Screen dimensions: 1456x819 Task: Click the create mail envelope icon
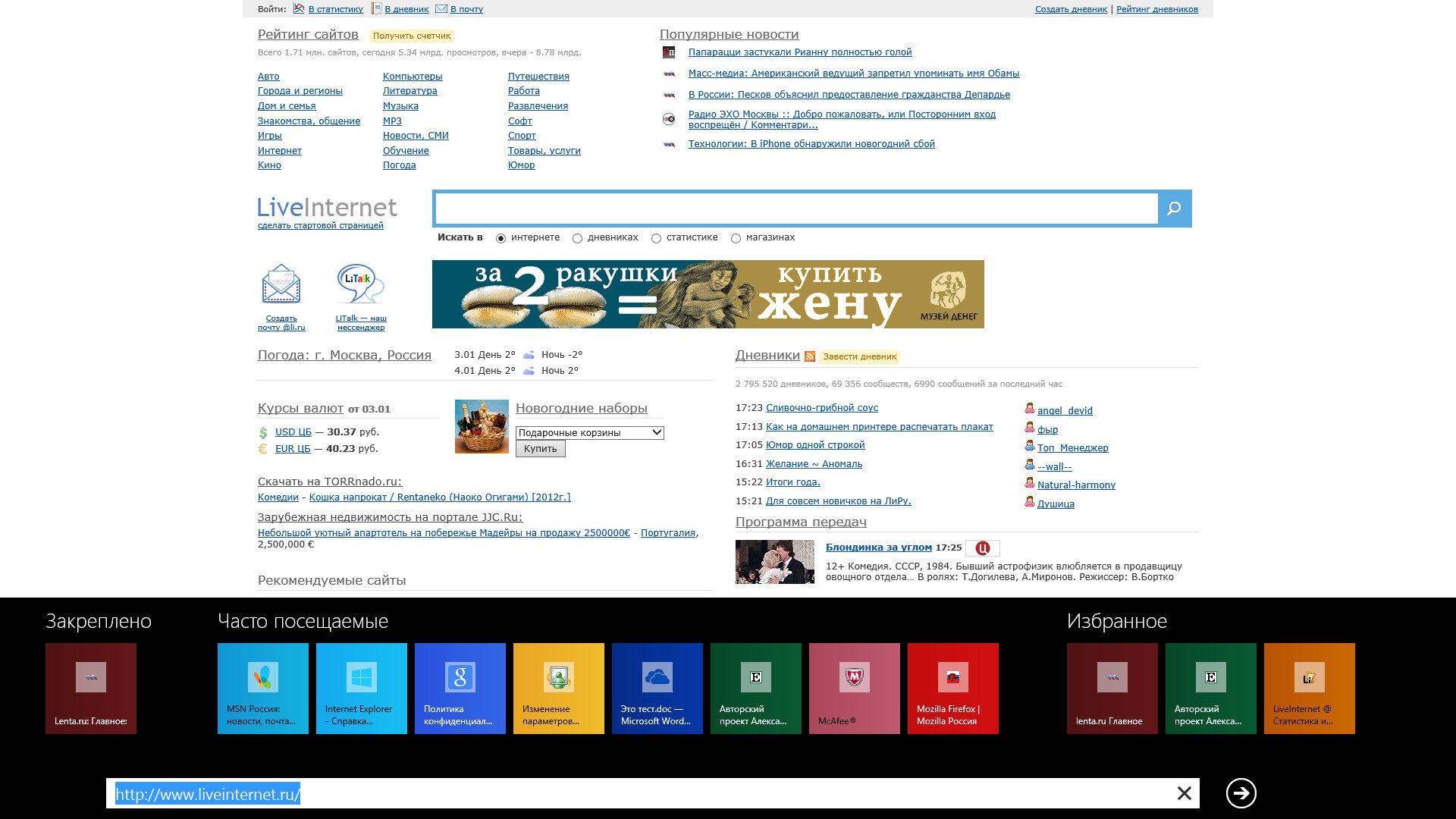tap(281, 284)
